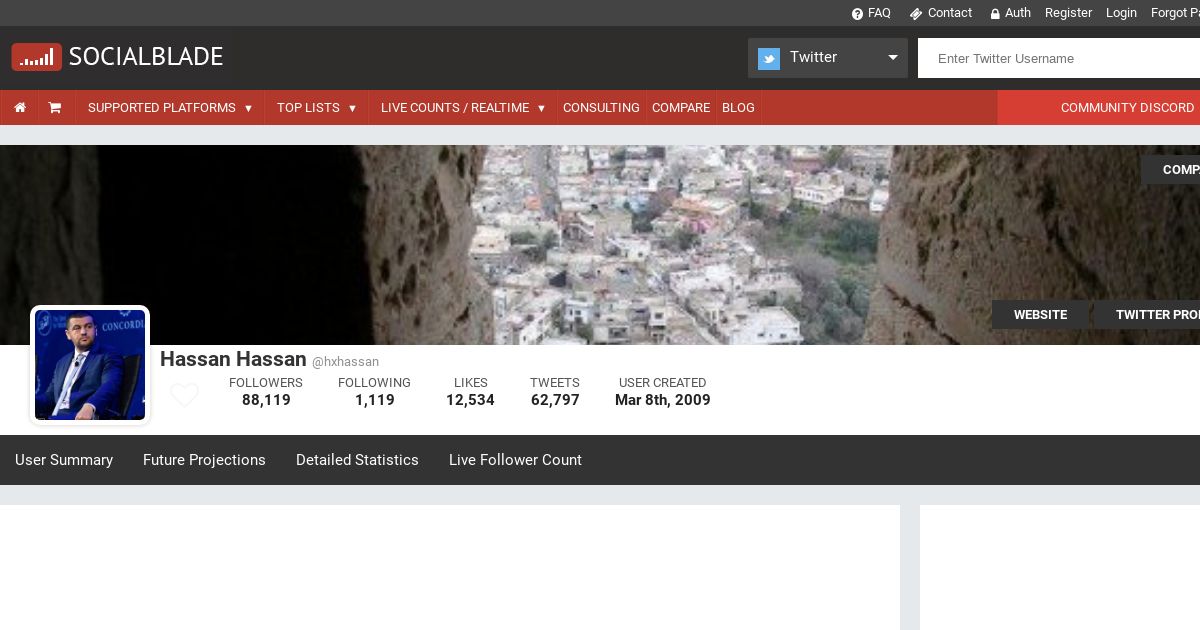This screenshot has width=1200, height=630.
Task: Click the Enter Twitter Username field
Action: (x=1060, y=58)
